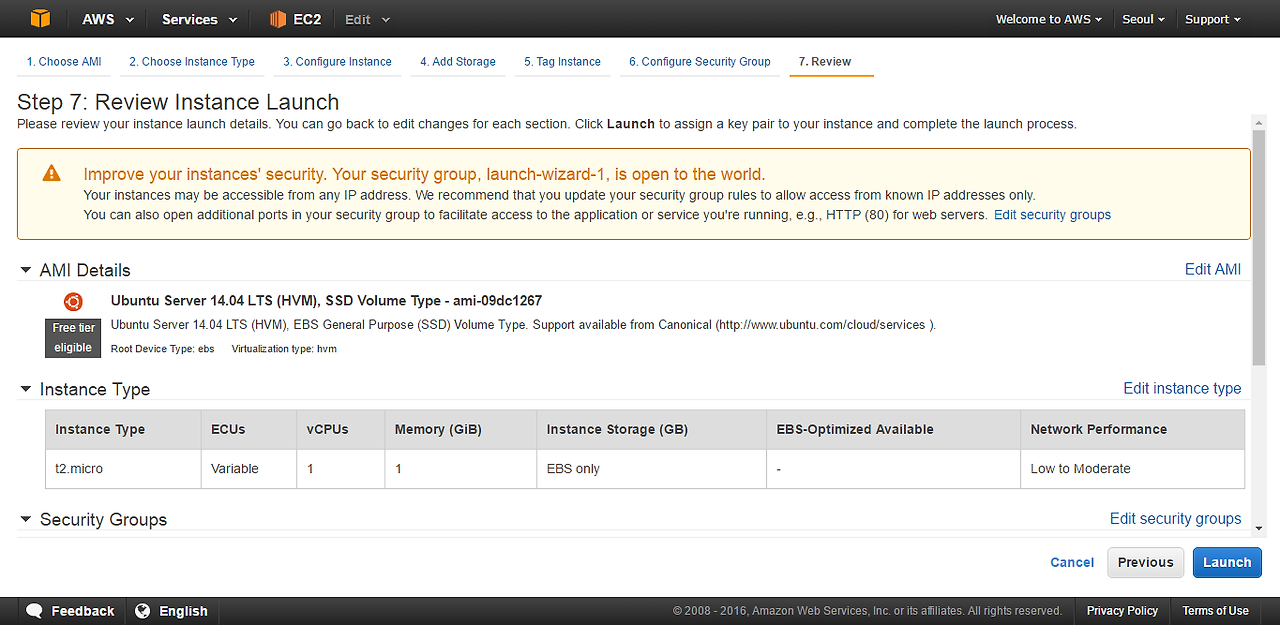The width and height of the screenshot is (1280, 625).
Task: Collapse the Instance Type section
Action: pos(26,389)
